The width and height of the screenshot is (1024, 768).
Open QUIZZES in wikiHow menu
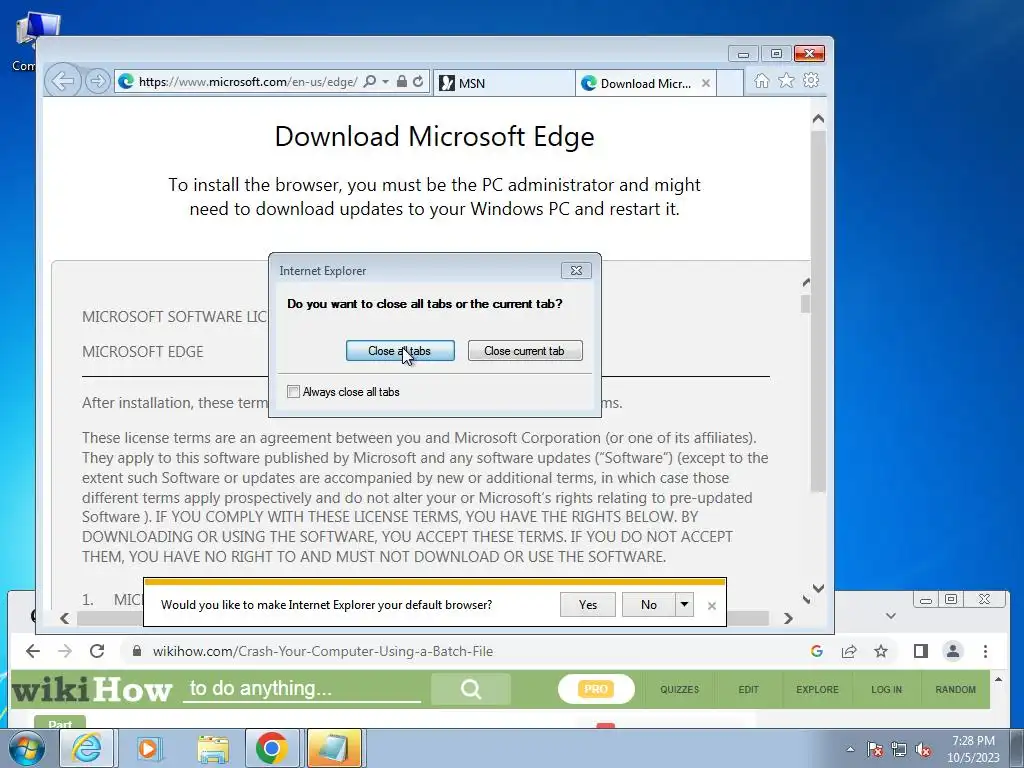tap(679, 690)
